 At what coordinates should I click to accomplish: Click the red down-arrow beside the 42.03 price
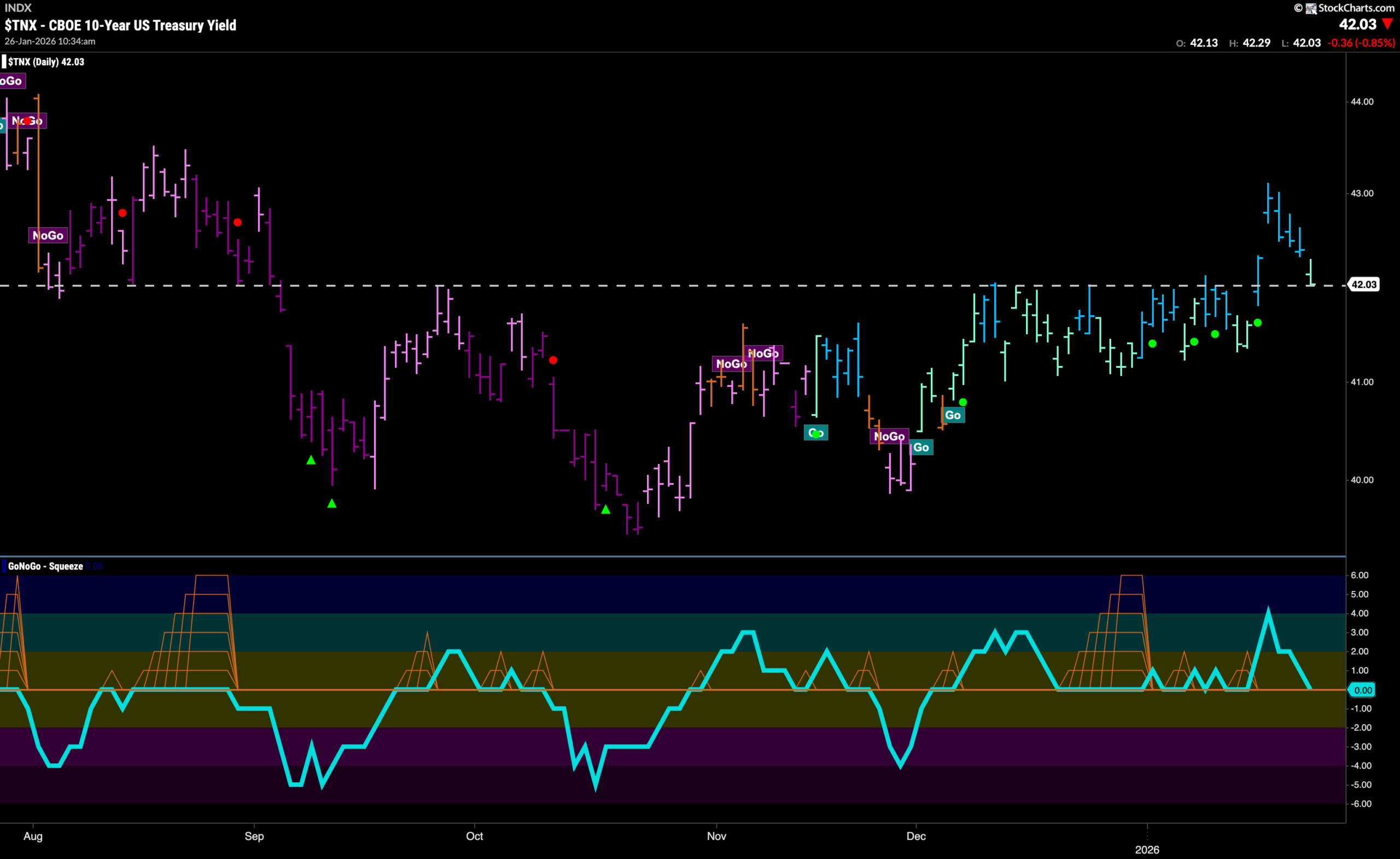[1387, 24]
